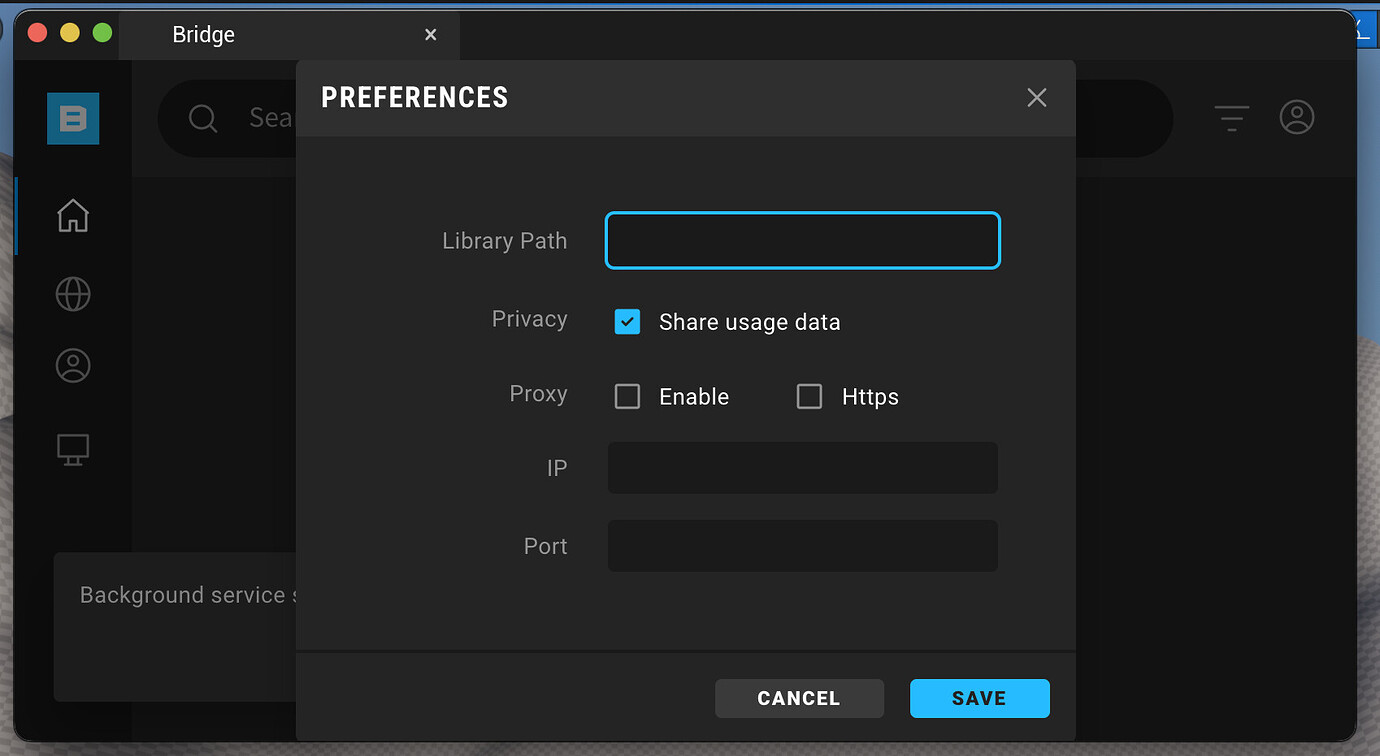Click the Port input field
Screen dimensions: 1380x756
[802, 546]
